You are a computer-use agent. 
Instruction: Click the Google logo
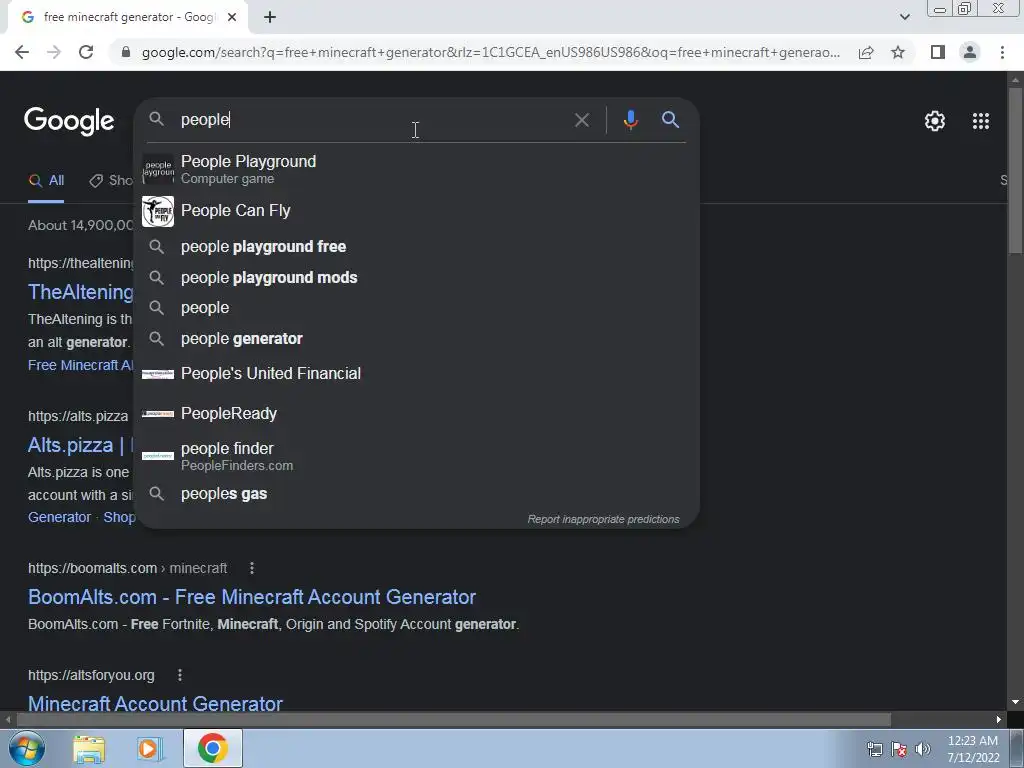[x=69, y=121]
